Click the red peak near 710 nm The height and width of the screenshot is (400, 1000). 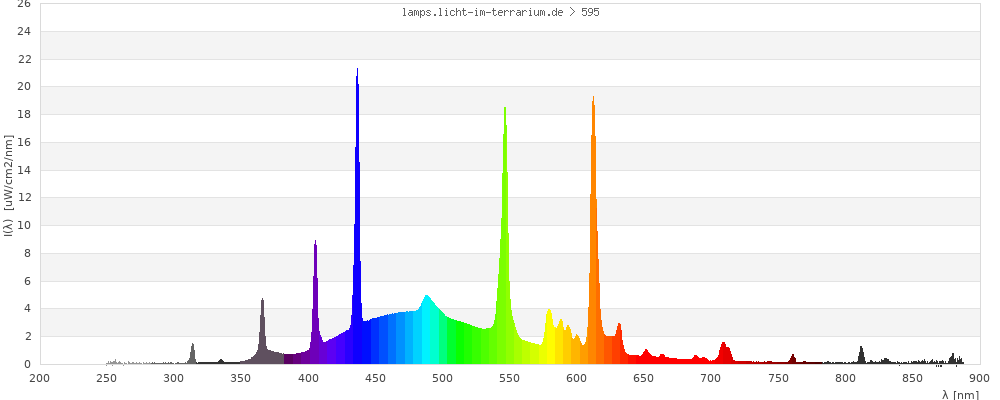coord(723,353)
